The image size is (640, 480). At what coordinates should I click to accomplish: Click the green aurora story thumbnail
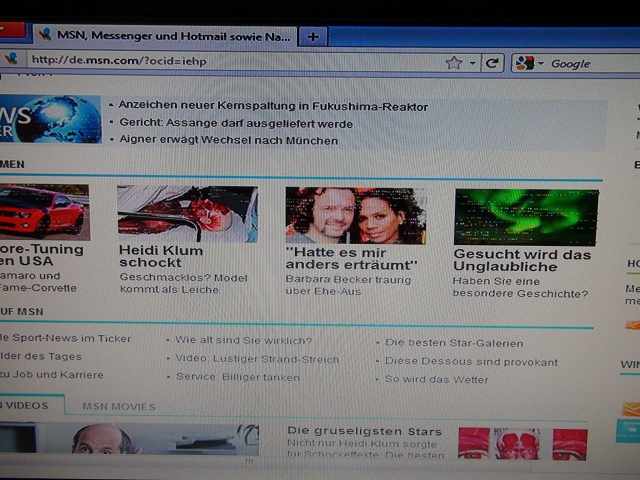coord(526,217)
